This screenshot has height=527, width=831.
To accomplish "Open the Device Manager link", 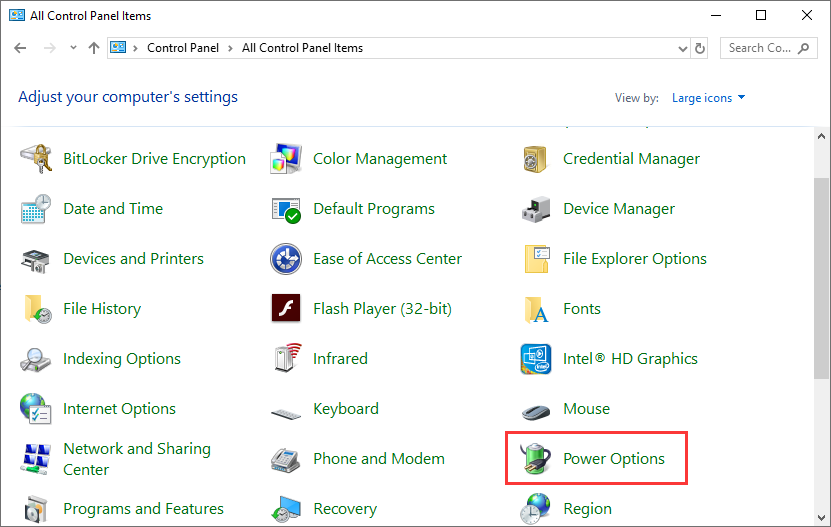I will (618, 209).
